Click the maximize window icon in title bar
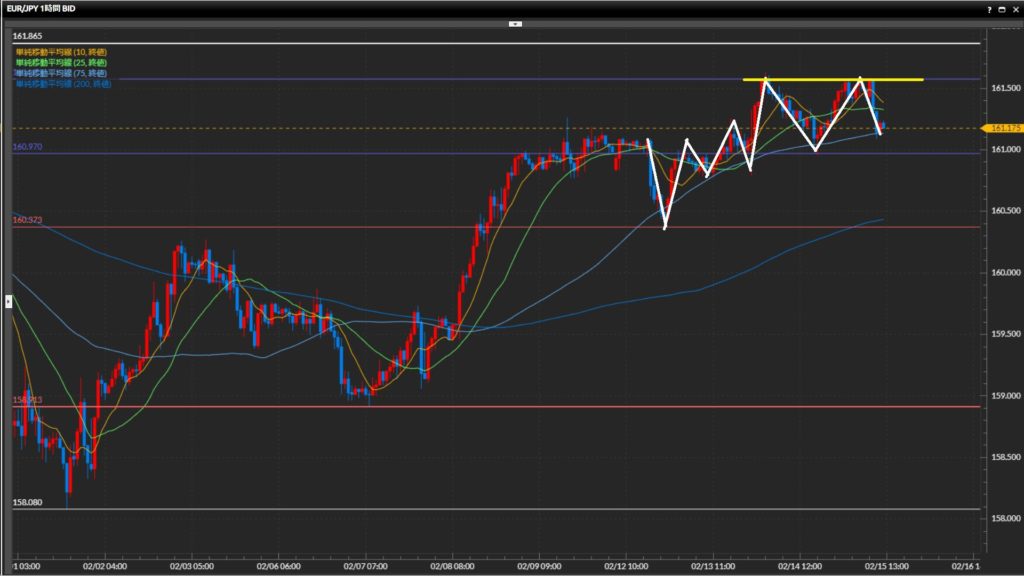 click(x=1001, y=8)
